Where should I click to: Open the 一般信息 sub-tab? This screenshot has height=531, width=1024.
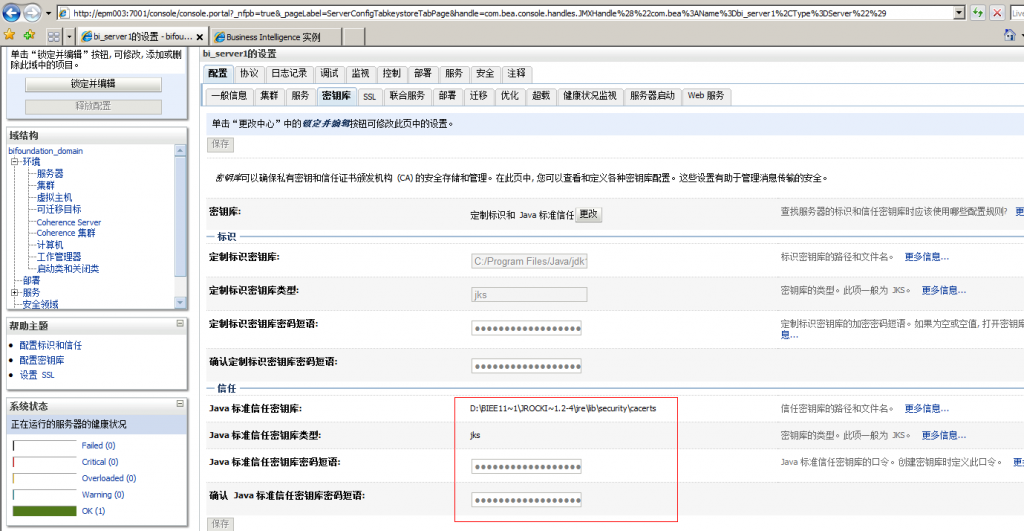[229, 96]
